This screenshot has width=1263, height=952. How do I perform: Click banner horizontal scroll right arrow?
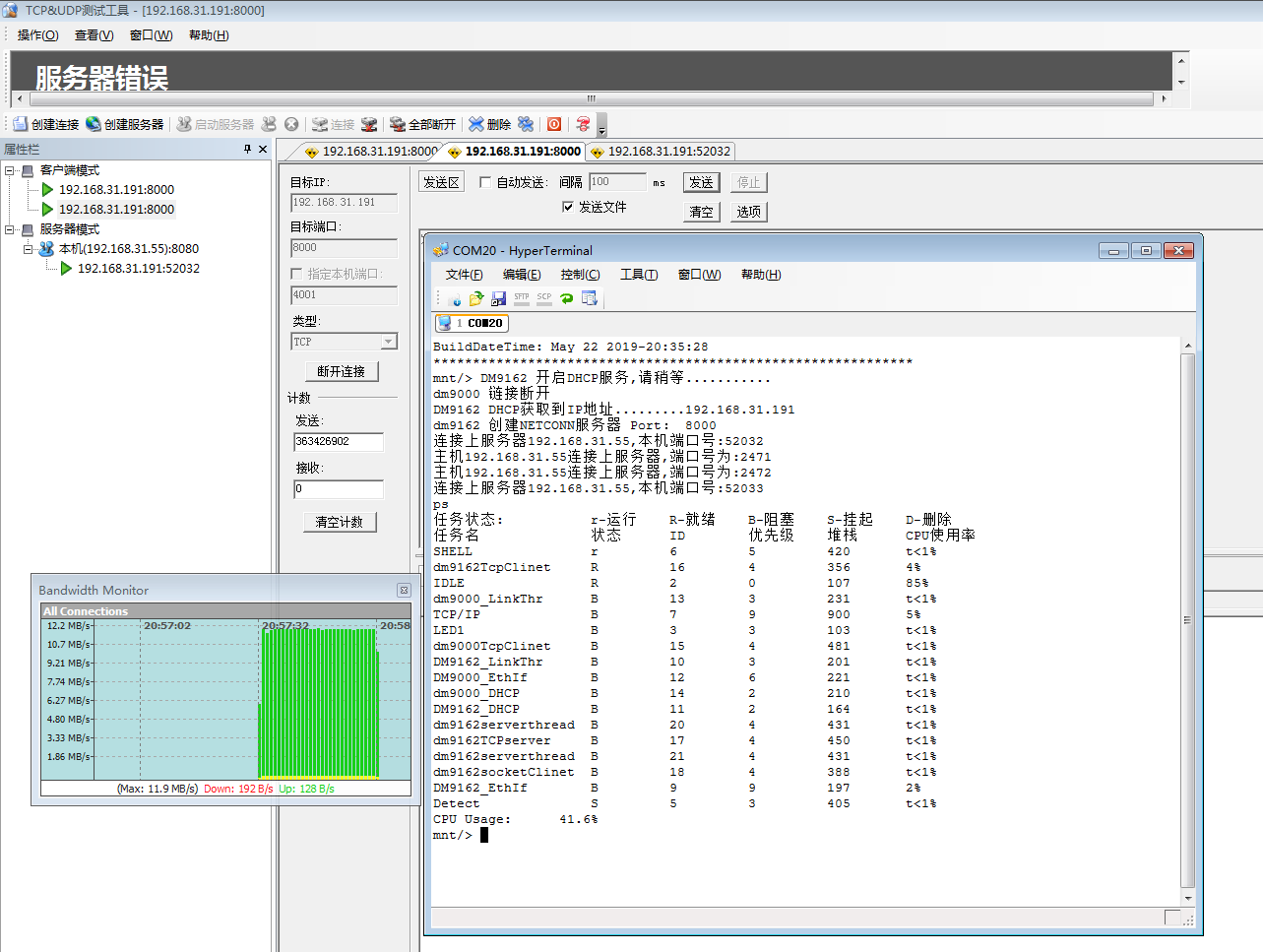1164,98
